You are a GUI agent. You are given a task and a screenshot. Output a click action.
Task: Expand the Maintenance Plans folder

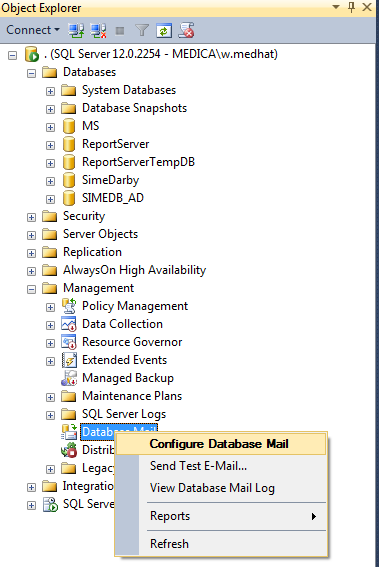tap(50, 397)
